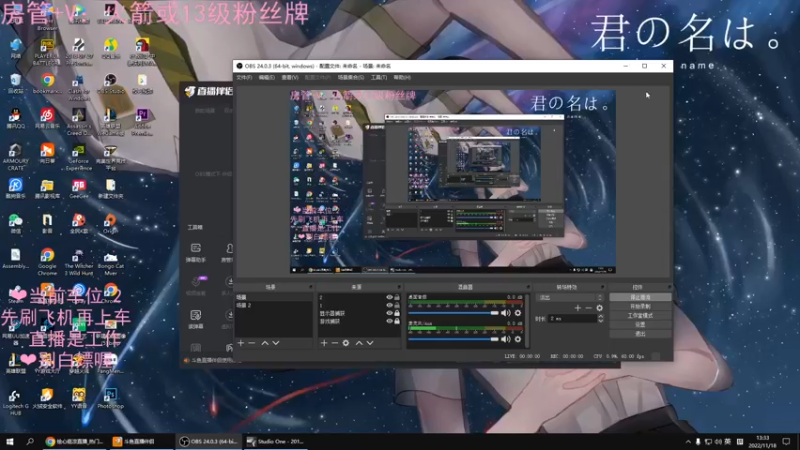Open the Logitech G HUB desktop icon
The width and height of the screenshot is (800, 450).
pos(15,402)
